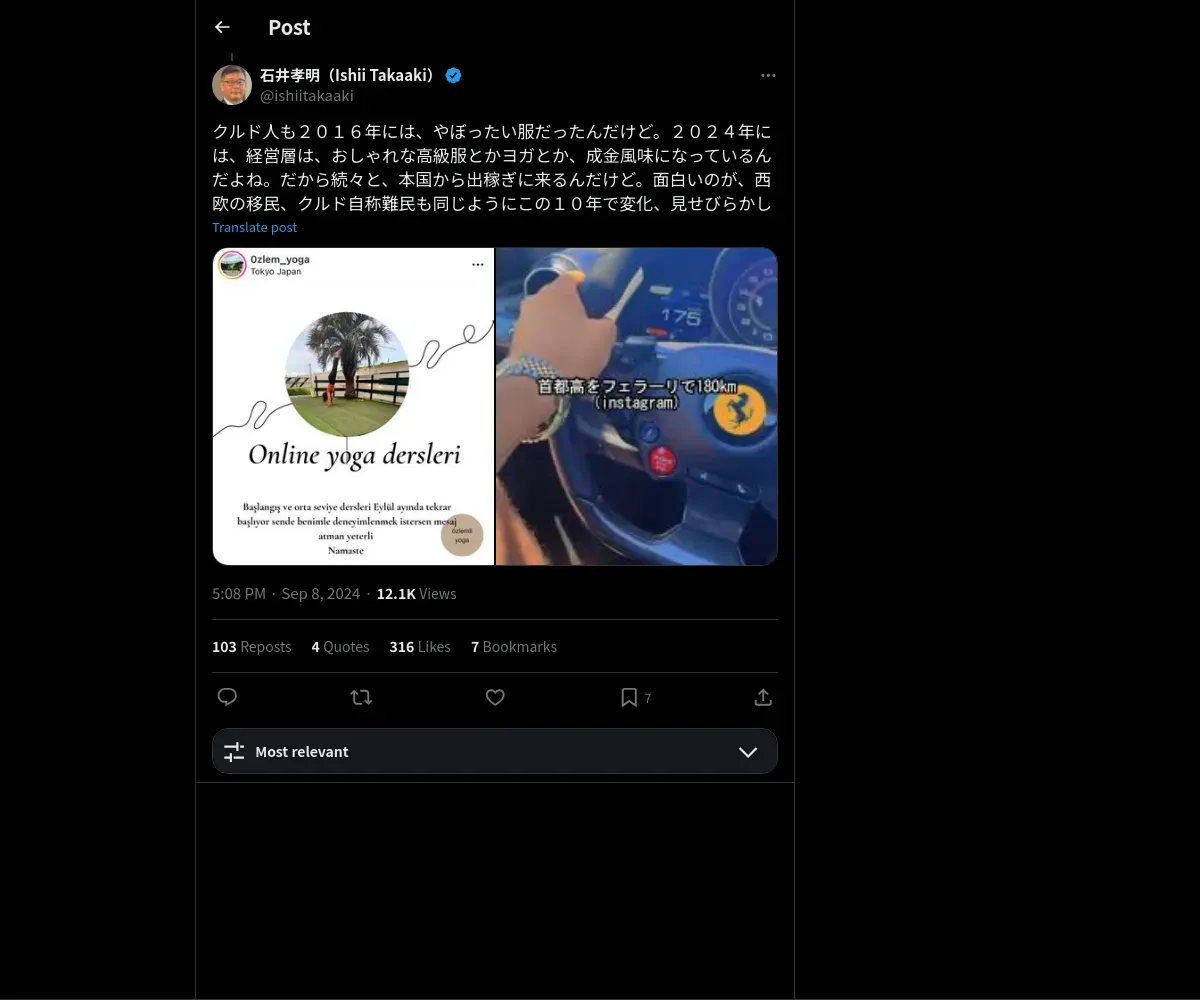Expand the Most relevant chevron
1200x1000 pixels.
click(748, 752)
